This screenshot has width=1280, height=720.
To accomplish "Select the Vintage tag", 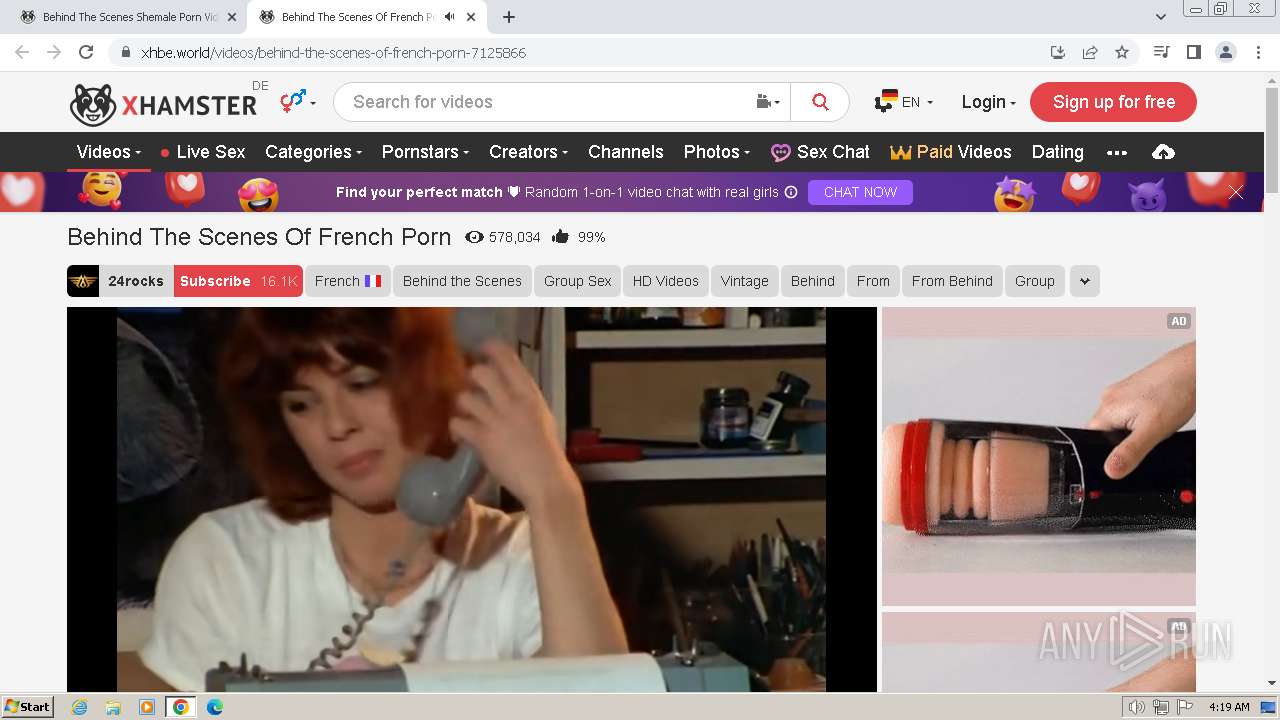I will click(x=745, y=281).
